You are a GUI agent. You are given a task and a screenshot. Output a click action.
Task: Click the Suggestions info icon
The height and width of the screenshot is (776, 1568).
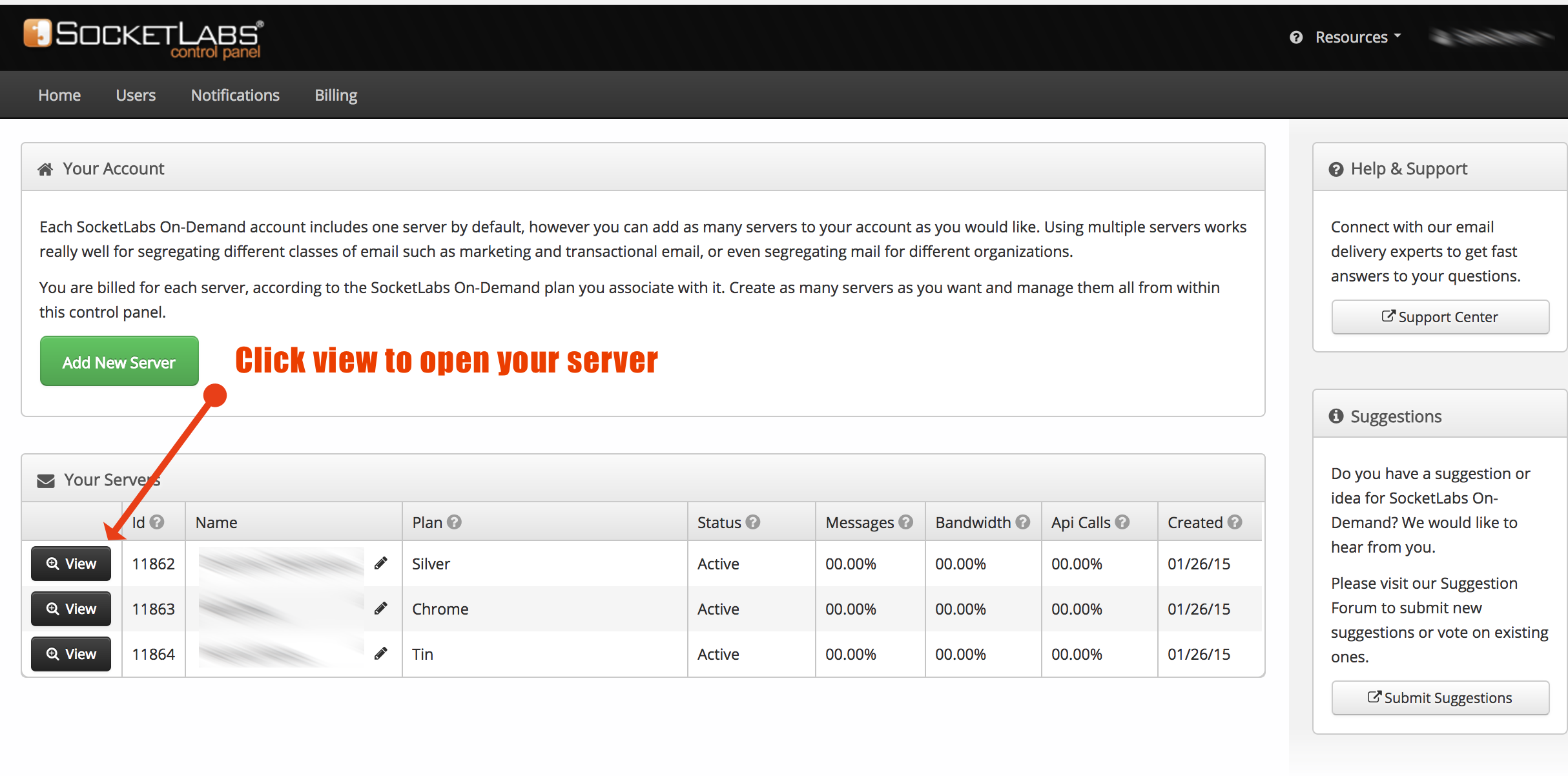click(x=1336, y=416)
